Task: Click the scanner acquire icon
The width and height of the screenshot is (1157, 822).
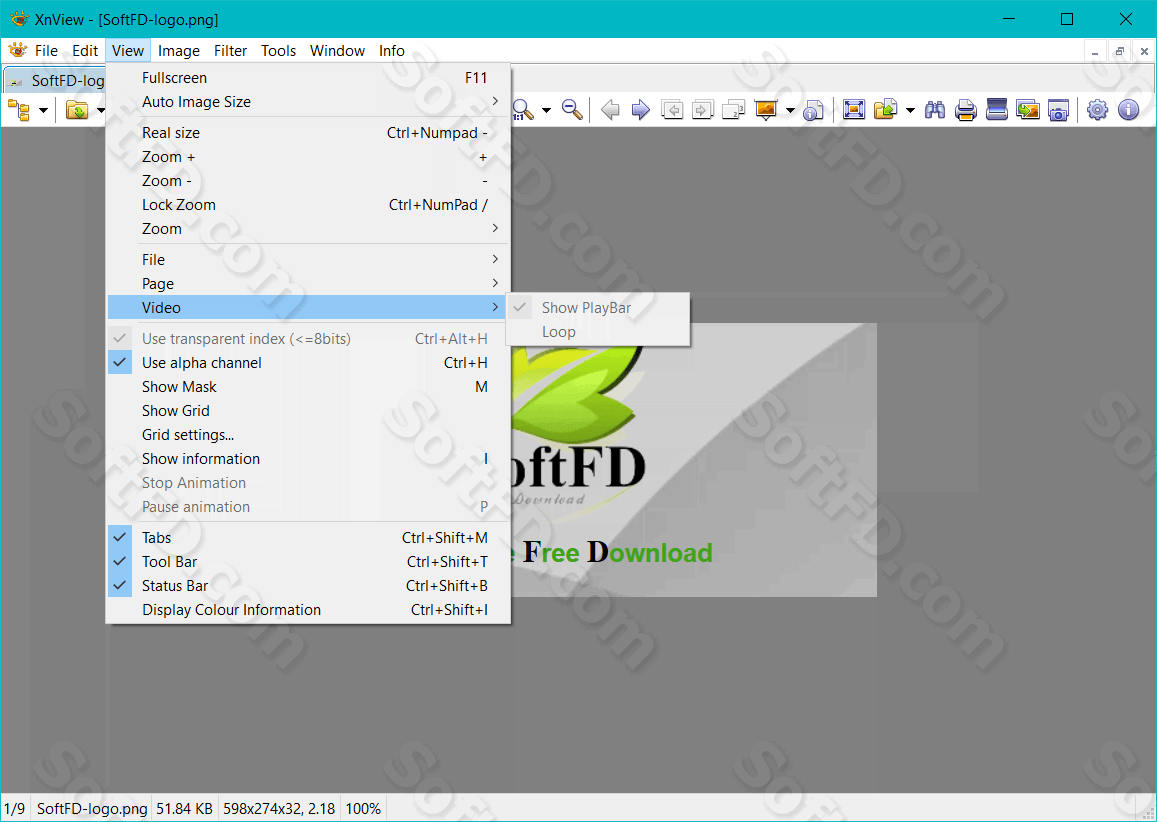Action: (x=996, y=111)
